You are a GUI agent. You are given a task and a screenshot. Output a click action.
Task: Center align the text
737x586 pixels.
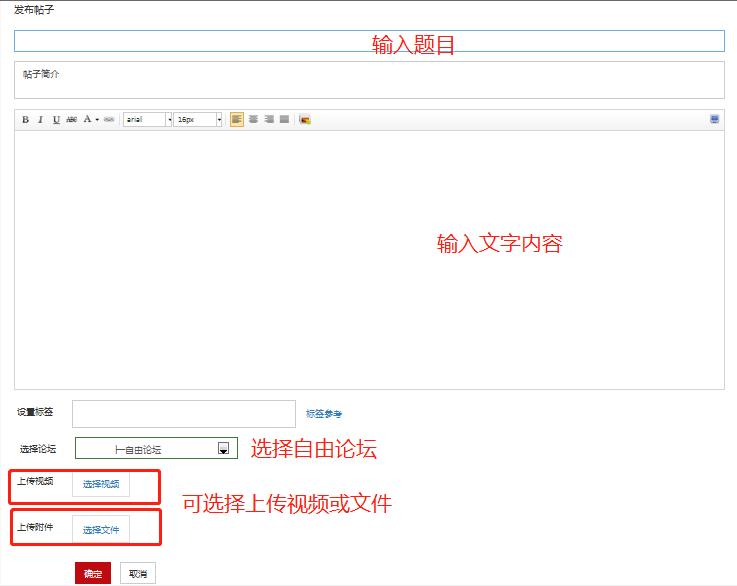click(253, 120)
